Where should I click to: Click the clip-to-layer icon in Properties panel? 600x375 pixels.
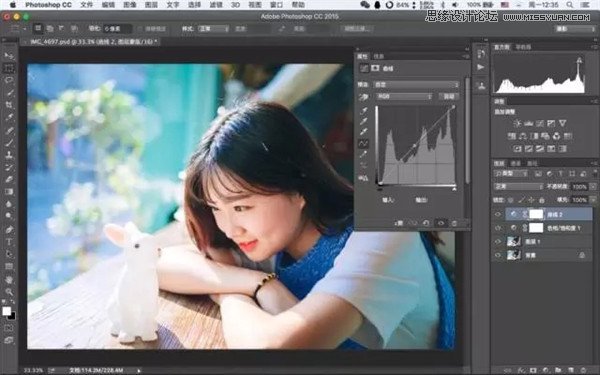[x=399, y=223]
